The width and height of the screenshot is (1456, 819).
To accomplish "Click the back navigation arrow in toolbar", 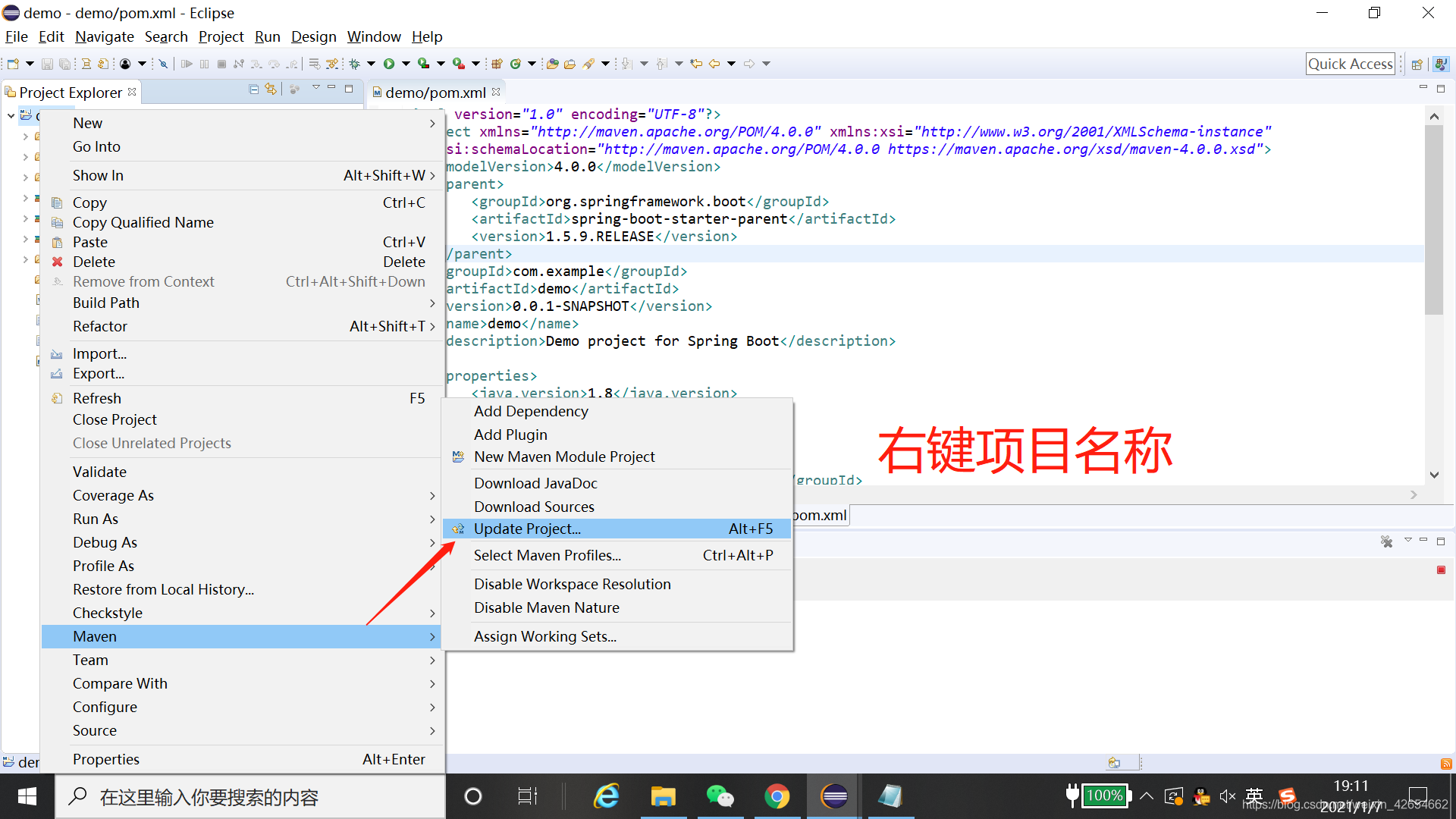I will pyautogui.click(x=714, y=64).
